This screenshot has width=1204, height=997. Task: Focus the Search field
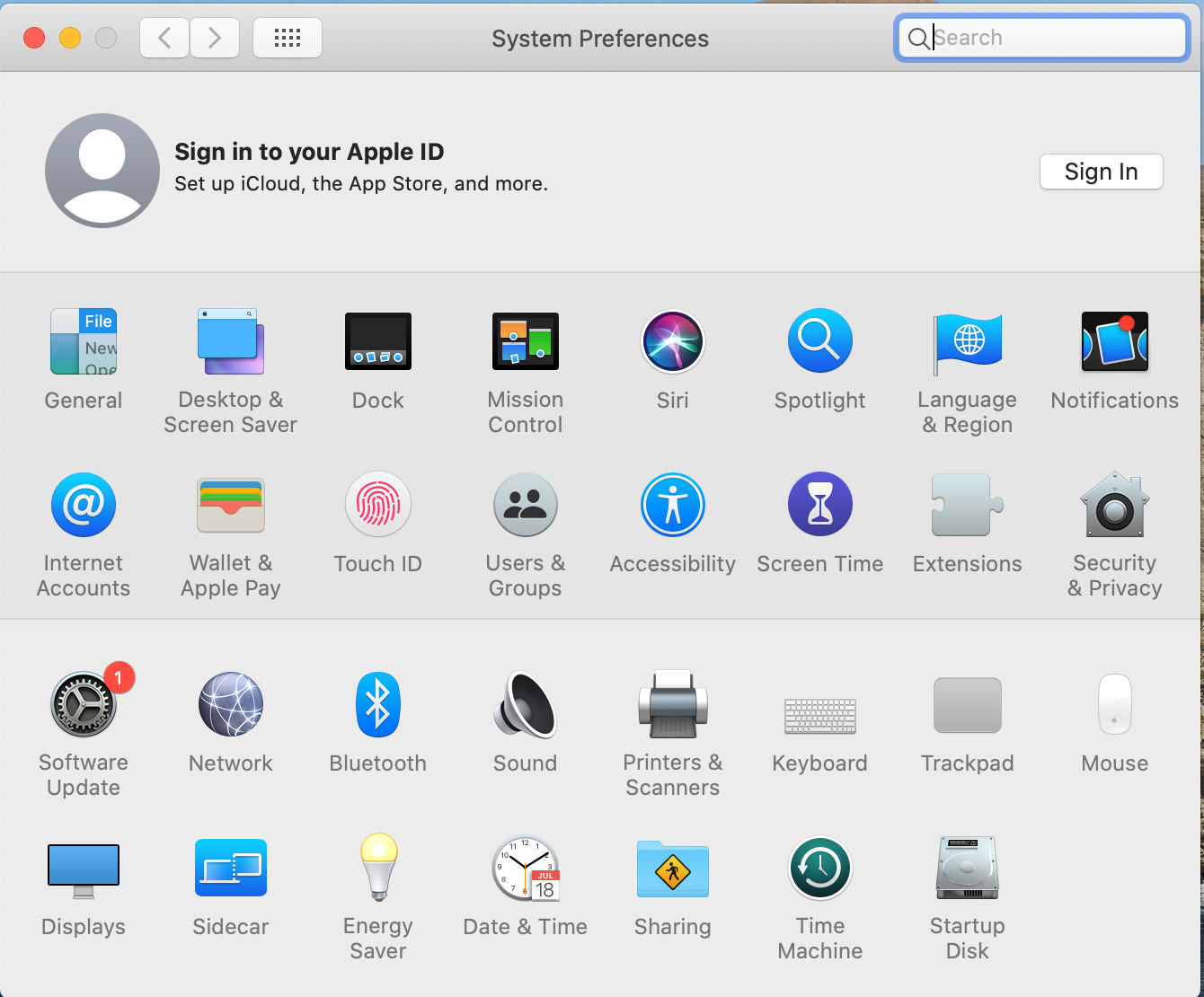click(x=1042, y=38)
